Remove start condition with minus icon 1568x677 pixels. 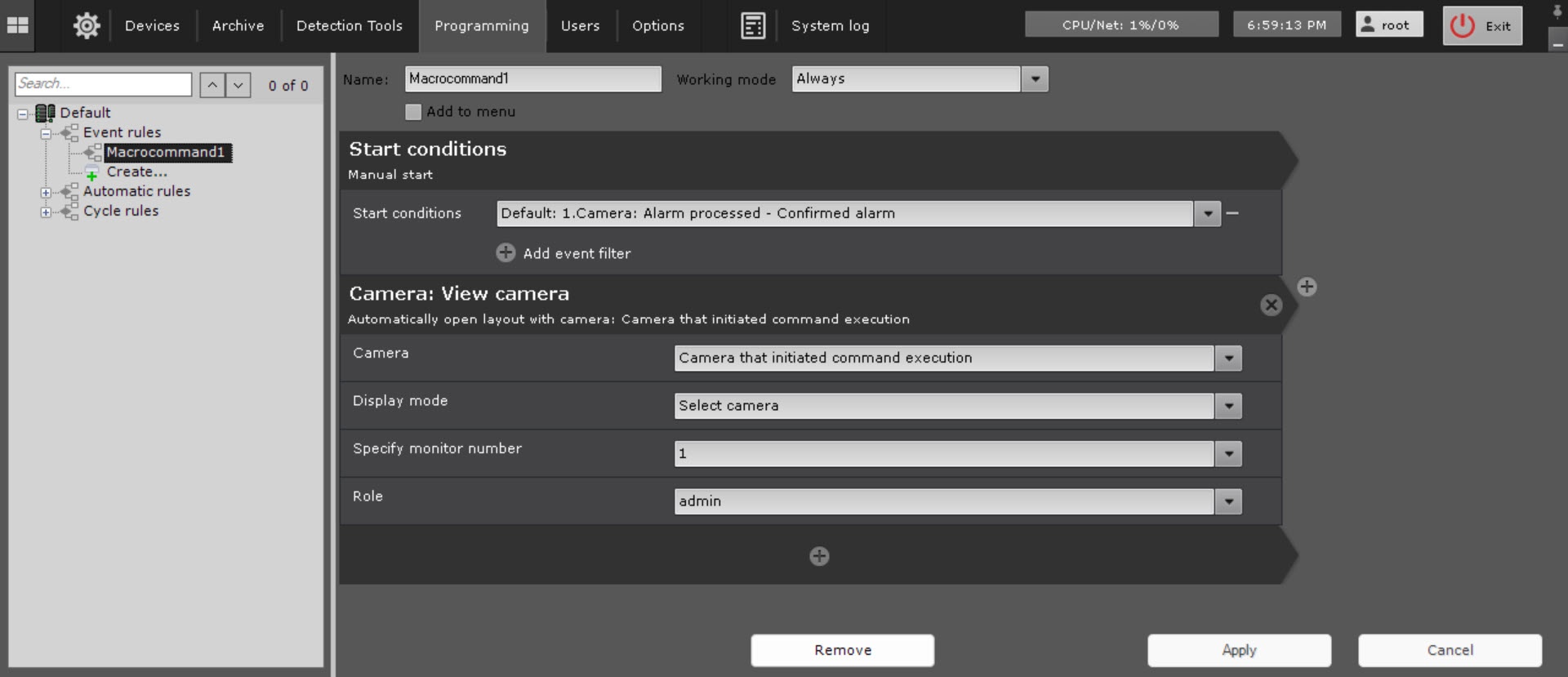(x=1232, y=213)
